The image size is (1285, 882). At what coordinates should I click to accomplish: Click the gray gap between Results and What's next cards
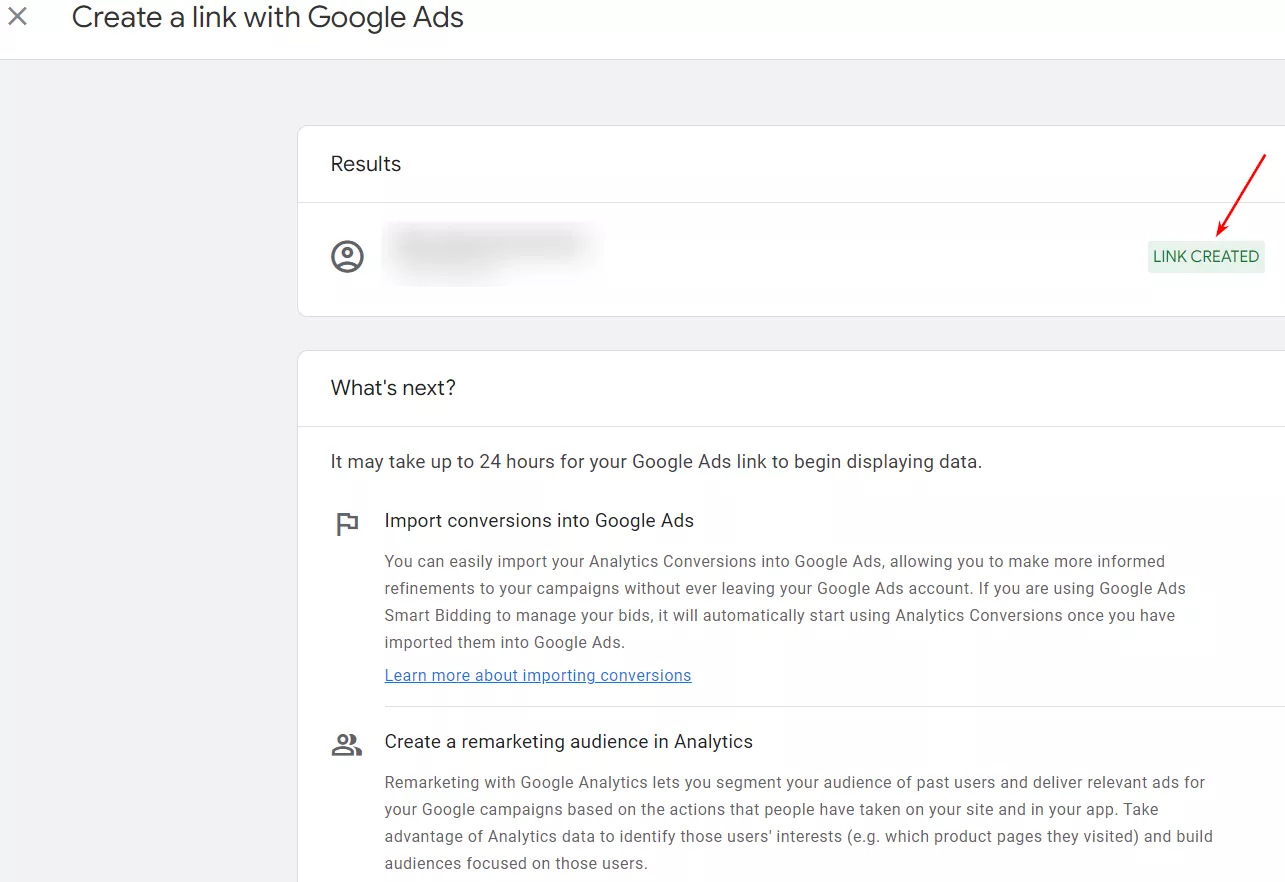point(790,333)
